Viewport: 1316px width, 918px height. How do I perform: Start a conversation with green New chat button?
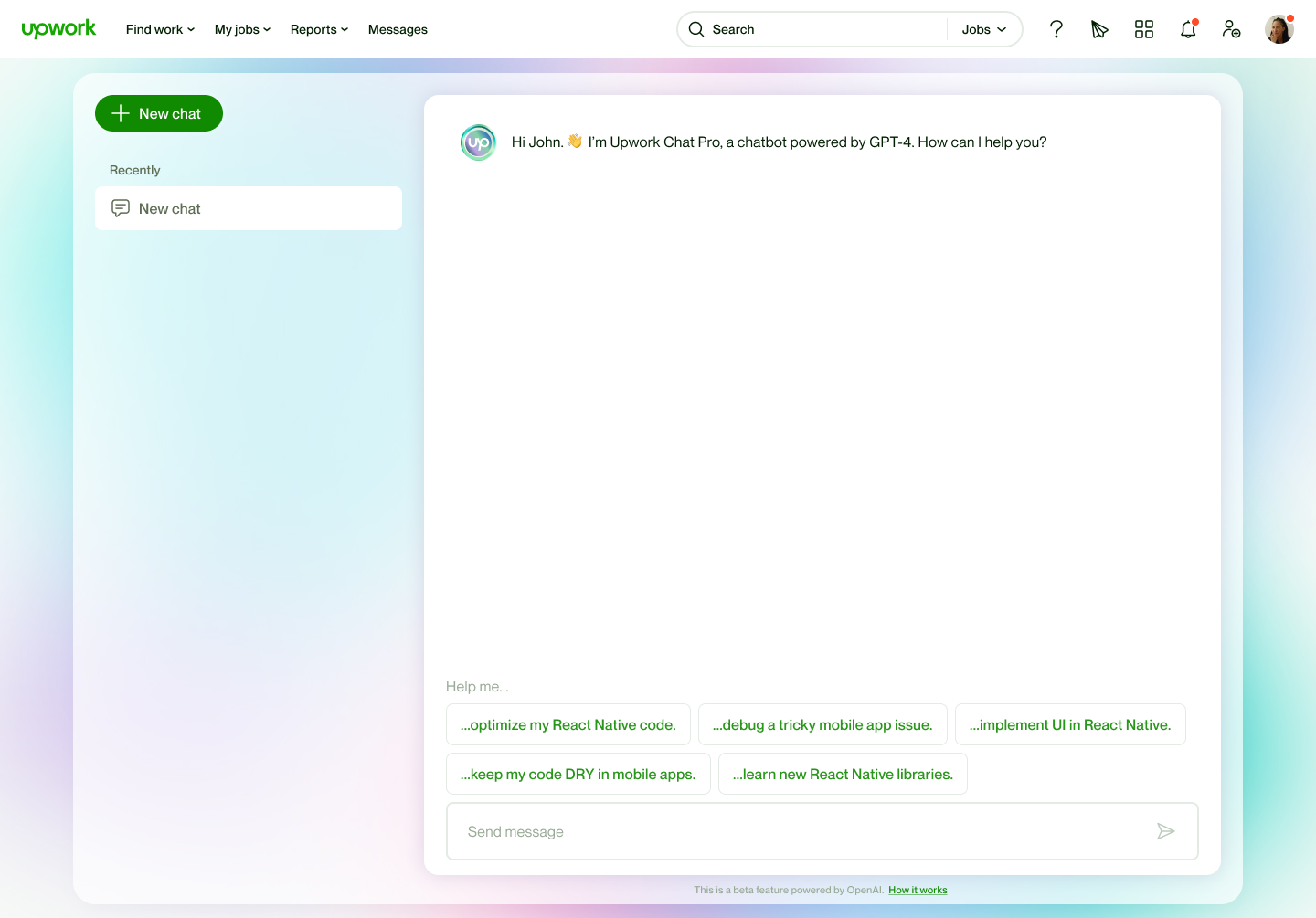(159, 113)
